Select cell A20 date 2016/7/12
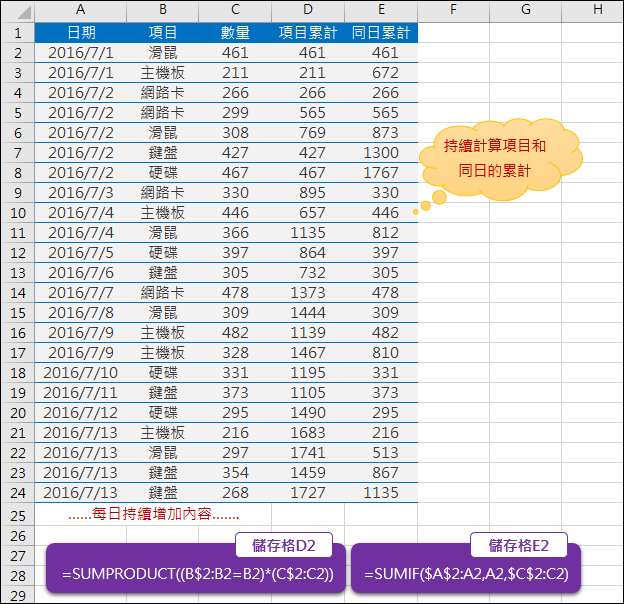Image resolution: width=624 pixels, height=604 pixels. (x=81, y=413)
